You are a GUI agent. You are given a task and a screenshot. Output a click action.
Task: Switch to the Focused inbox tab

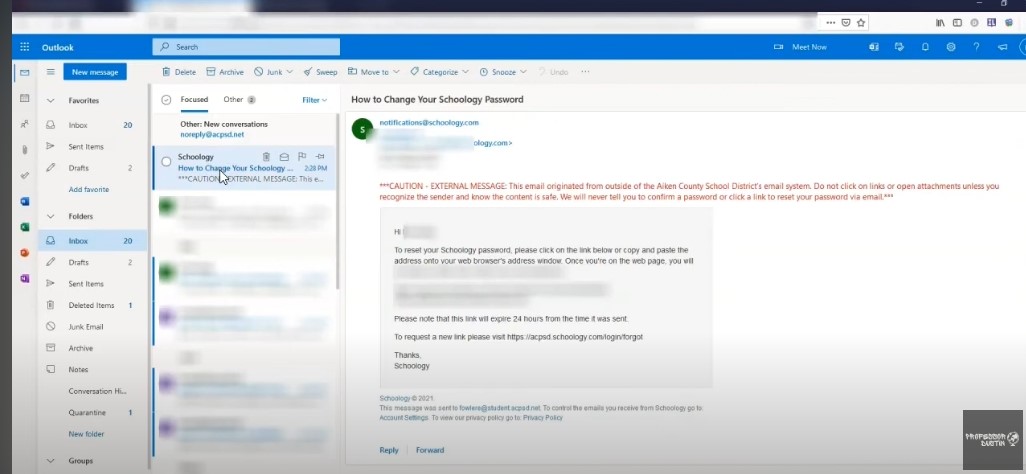coord(194,100)
